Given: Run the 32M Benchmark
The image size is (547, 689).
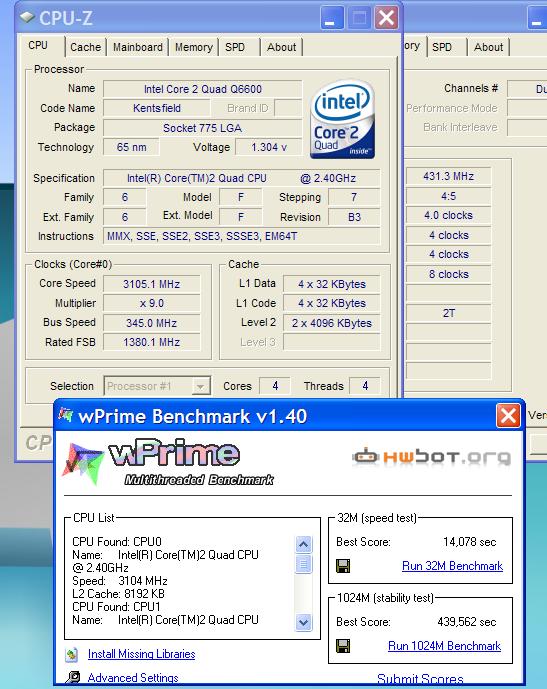Looking at the screenshot, I should point(453,566).
